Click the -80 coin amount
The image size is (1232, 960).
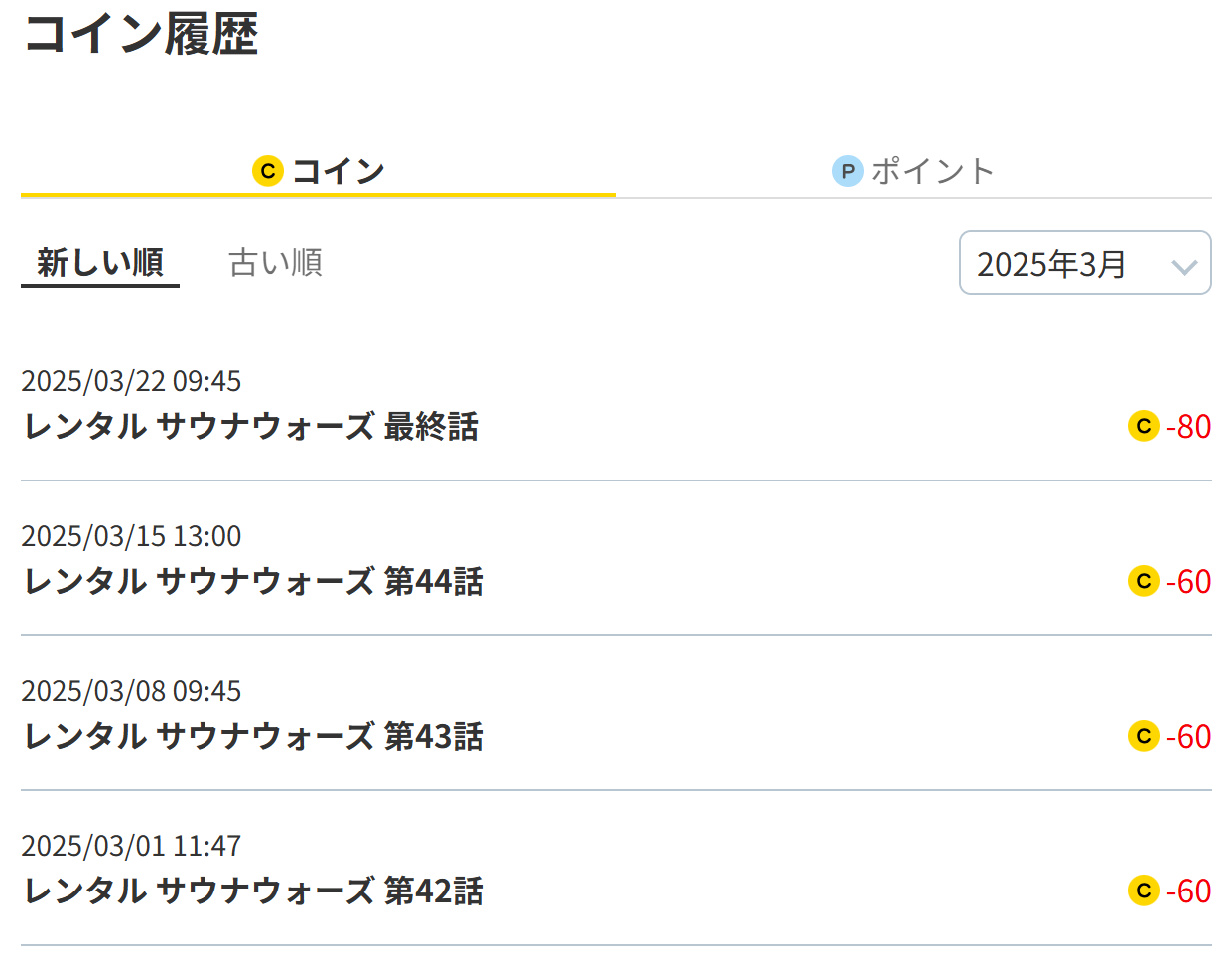pyautogui.click(x=1189, y=427)
